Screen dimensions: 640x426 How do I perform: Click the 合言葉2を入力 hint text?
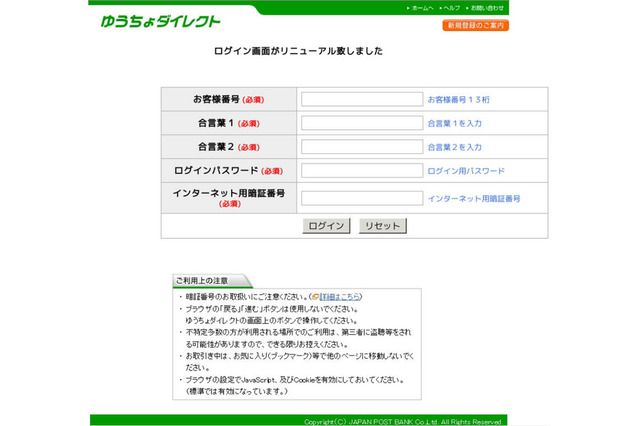(454, 147)
